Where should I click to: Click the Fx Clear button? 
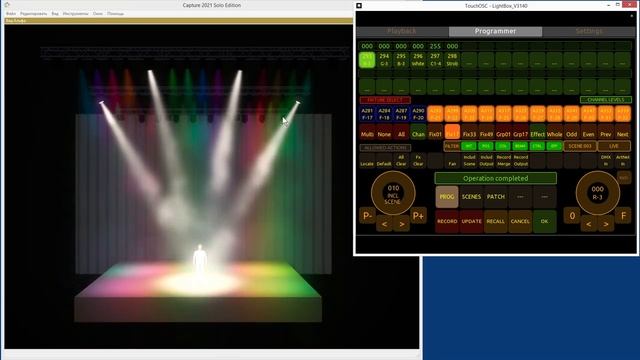(x=418, y=161)
